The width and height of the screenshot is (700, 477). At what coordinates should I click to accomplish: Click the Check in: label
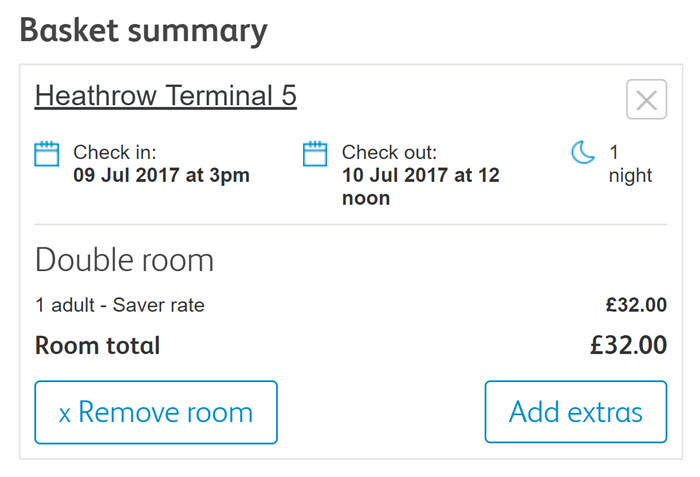click(115, 152)
